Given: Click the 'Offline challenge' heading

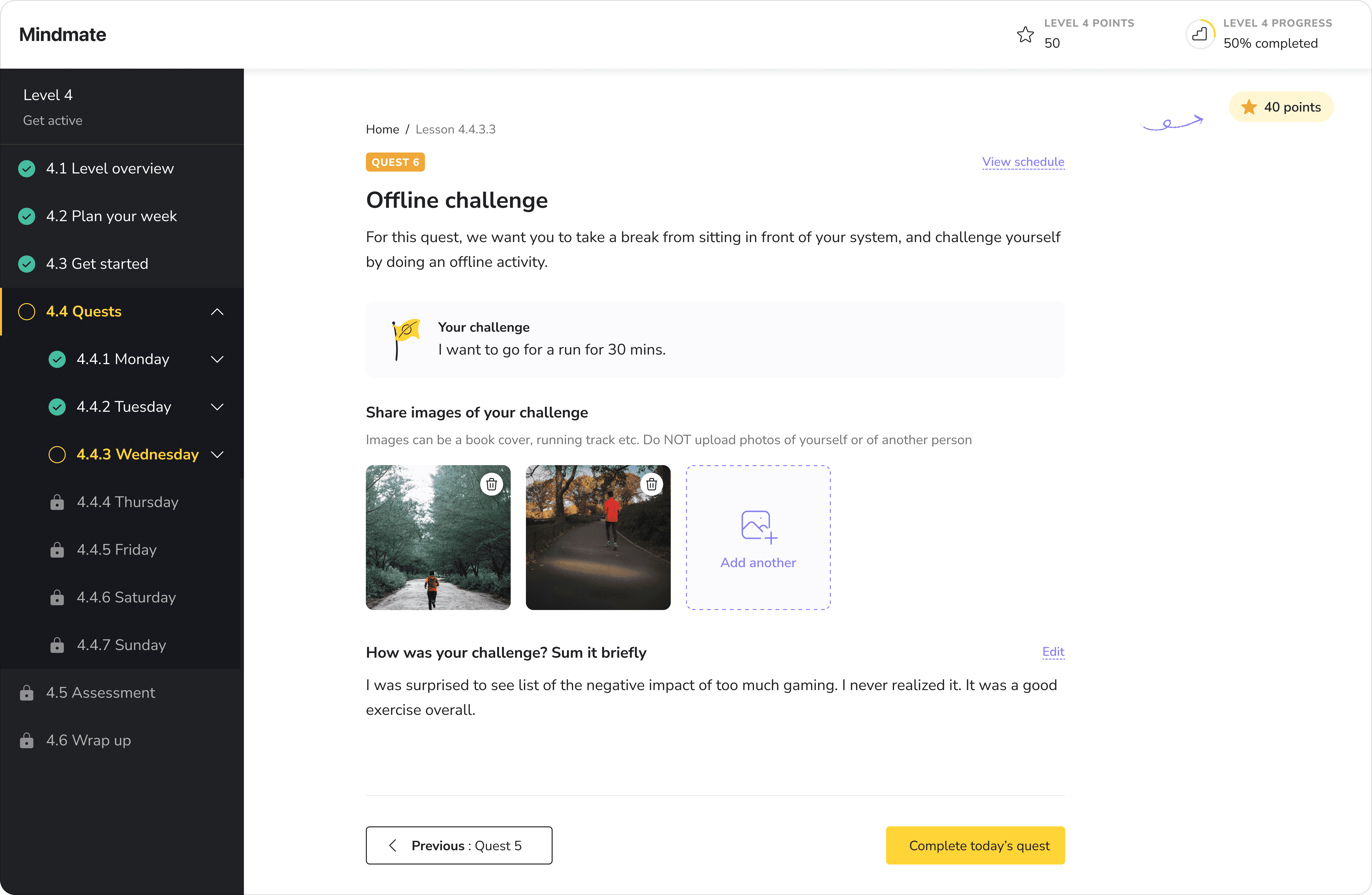Looking at the screenshot, I should point(457,200).
